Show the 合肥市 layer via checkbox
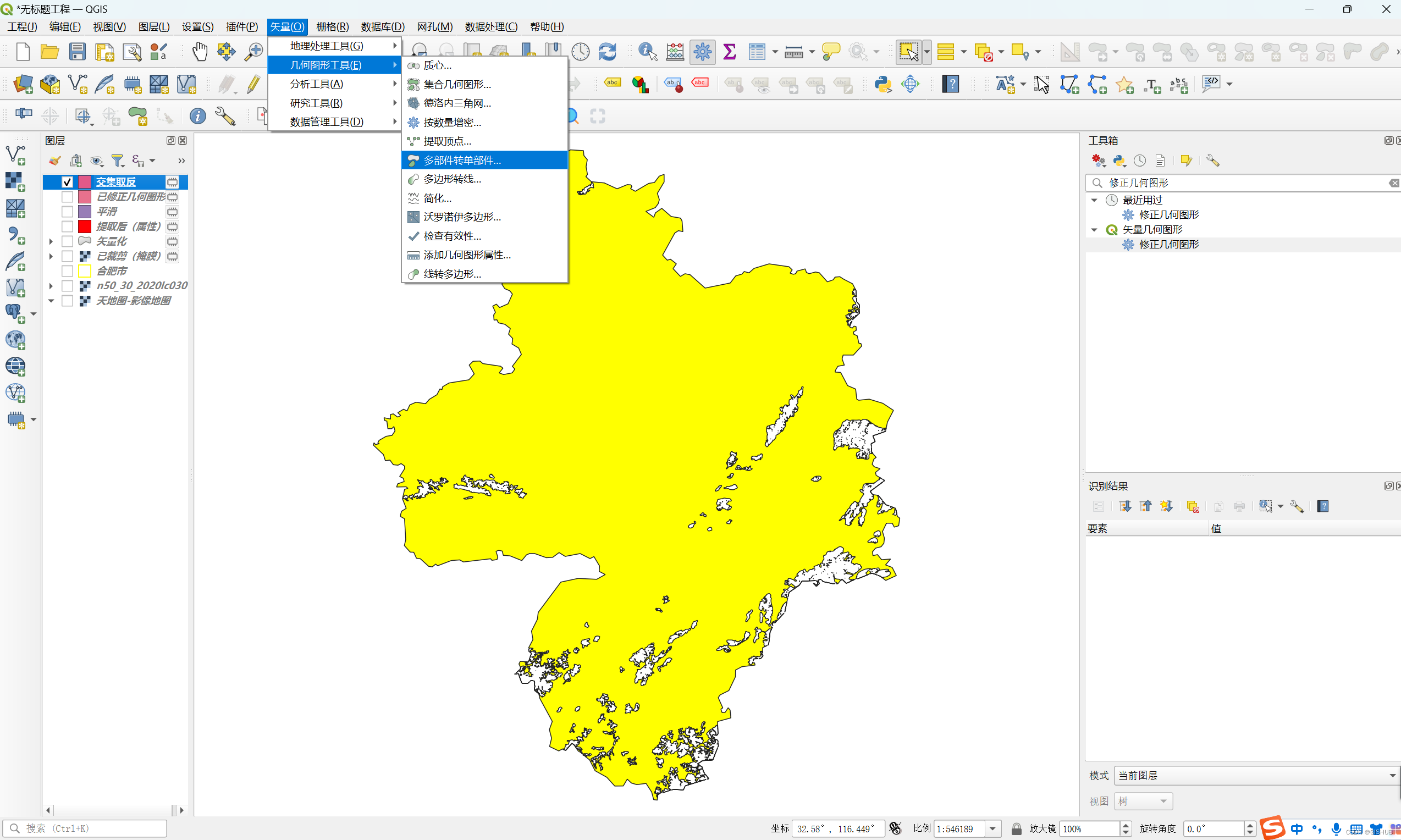Viewport: 1401px width, 840px height. [x=68, y=270]
